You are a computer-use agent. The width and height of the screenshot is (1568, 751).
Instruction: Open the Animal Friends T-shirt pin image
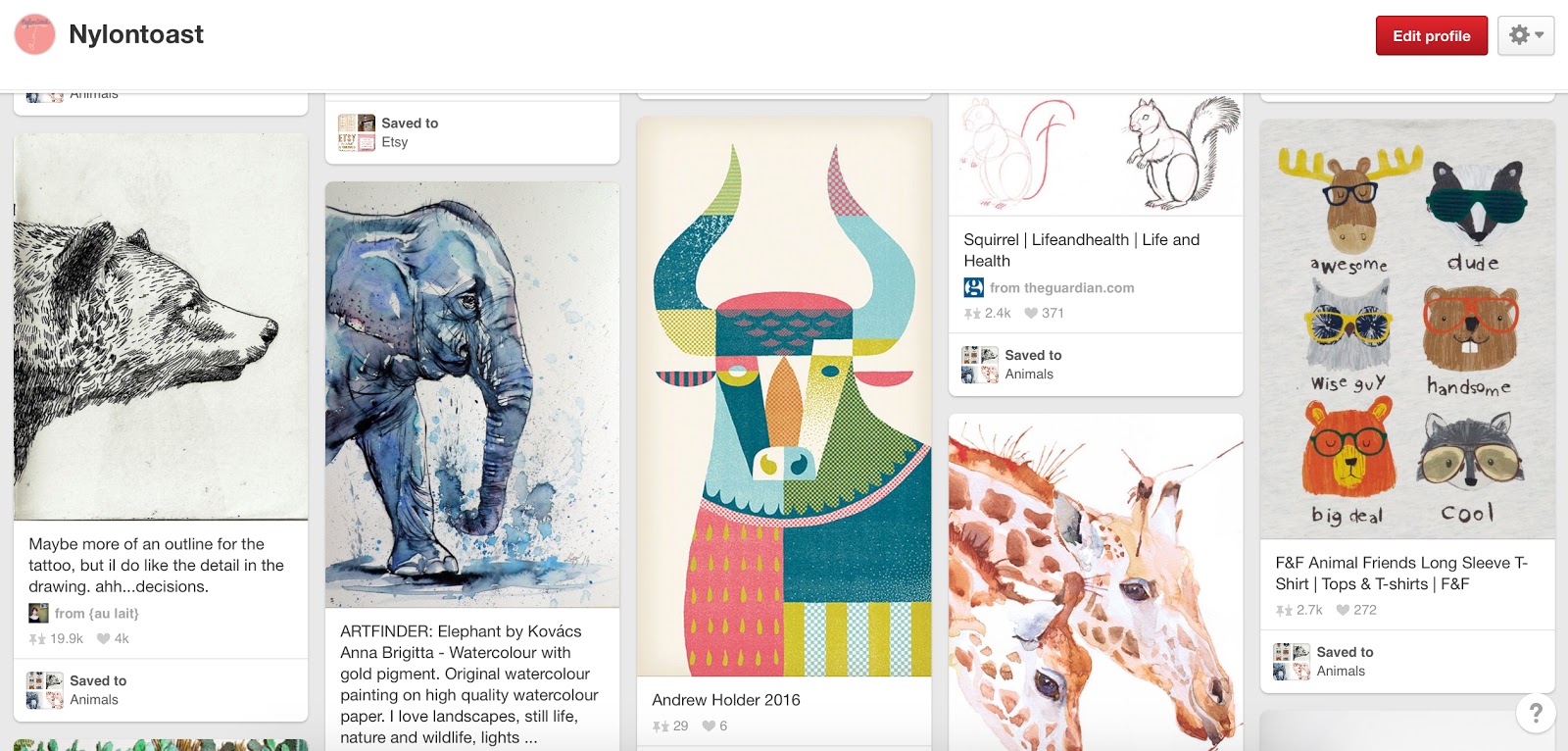[x=1407, y=329]
